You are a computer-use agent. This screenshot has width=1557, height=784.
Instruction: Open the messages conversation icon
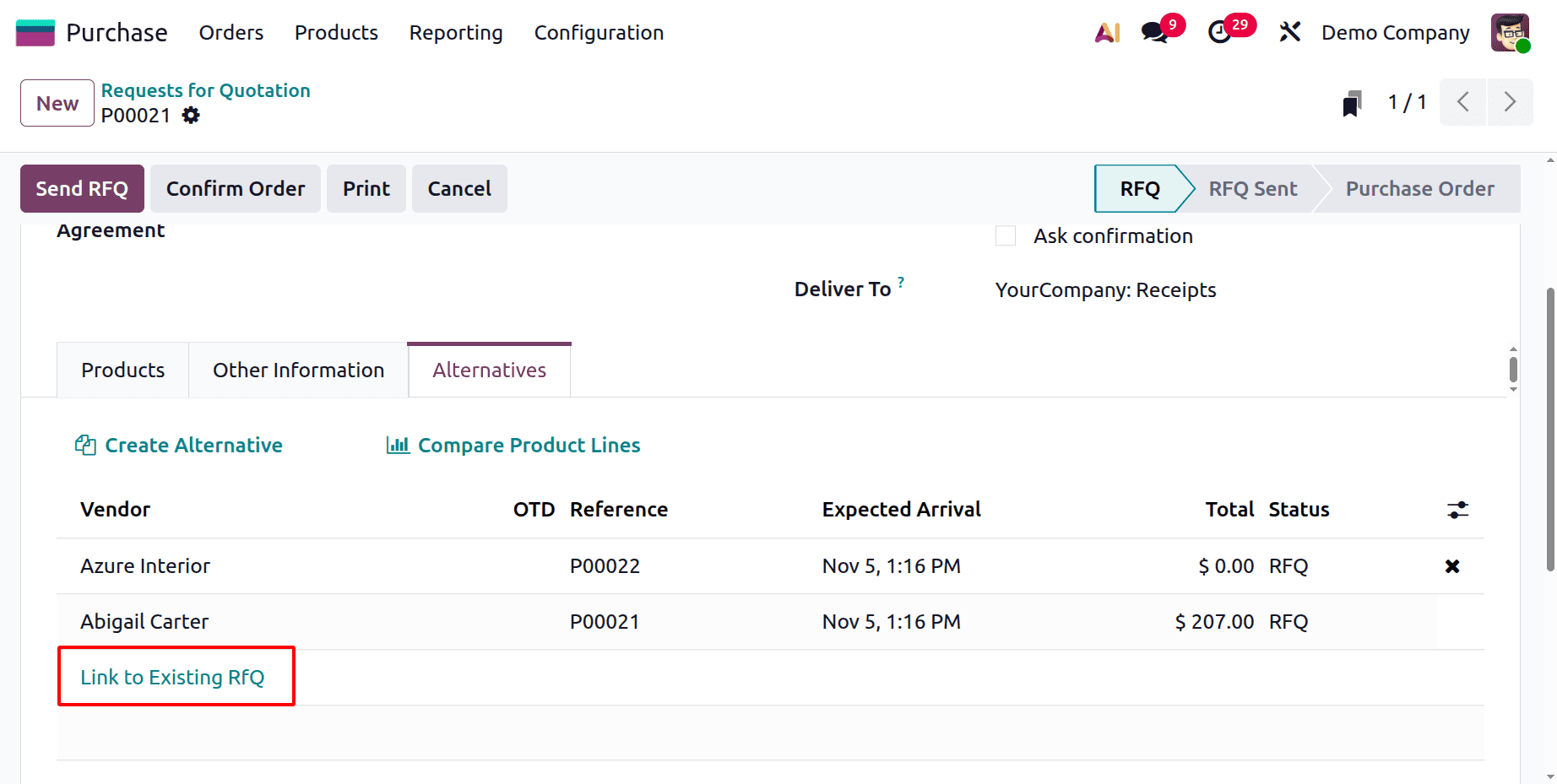coord(1153,32)
